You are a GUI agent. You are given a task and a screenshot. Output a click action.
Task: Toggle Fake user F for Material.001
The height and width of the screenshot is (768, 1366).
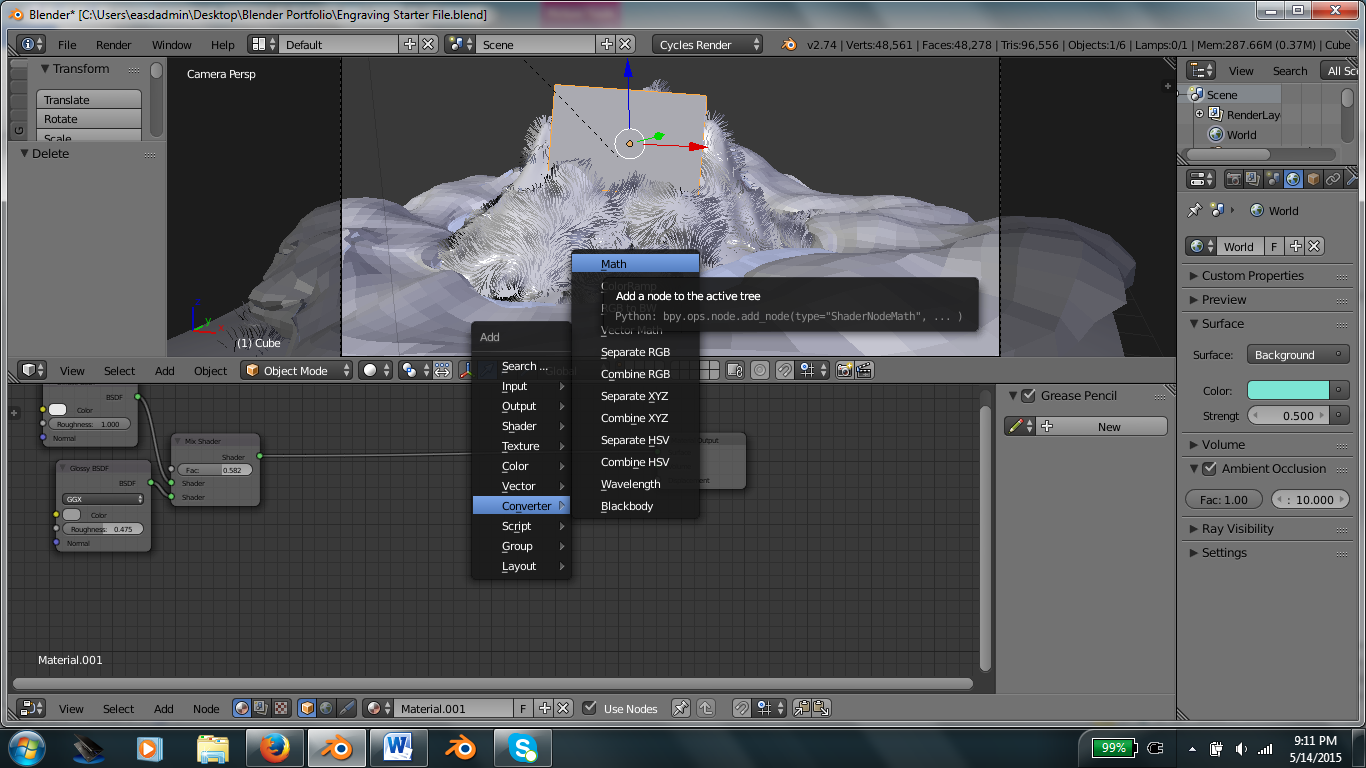[x=523, y=708]
